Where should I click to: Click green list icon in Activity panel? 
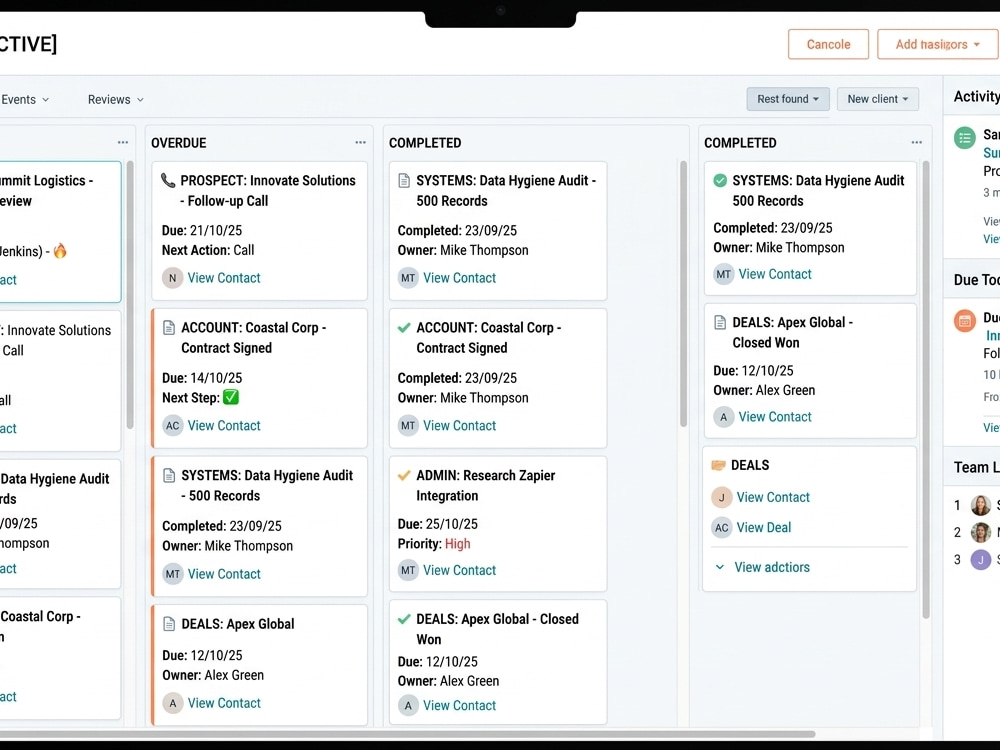point(964,138)
